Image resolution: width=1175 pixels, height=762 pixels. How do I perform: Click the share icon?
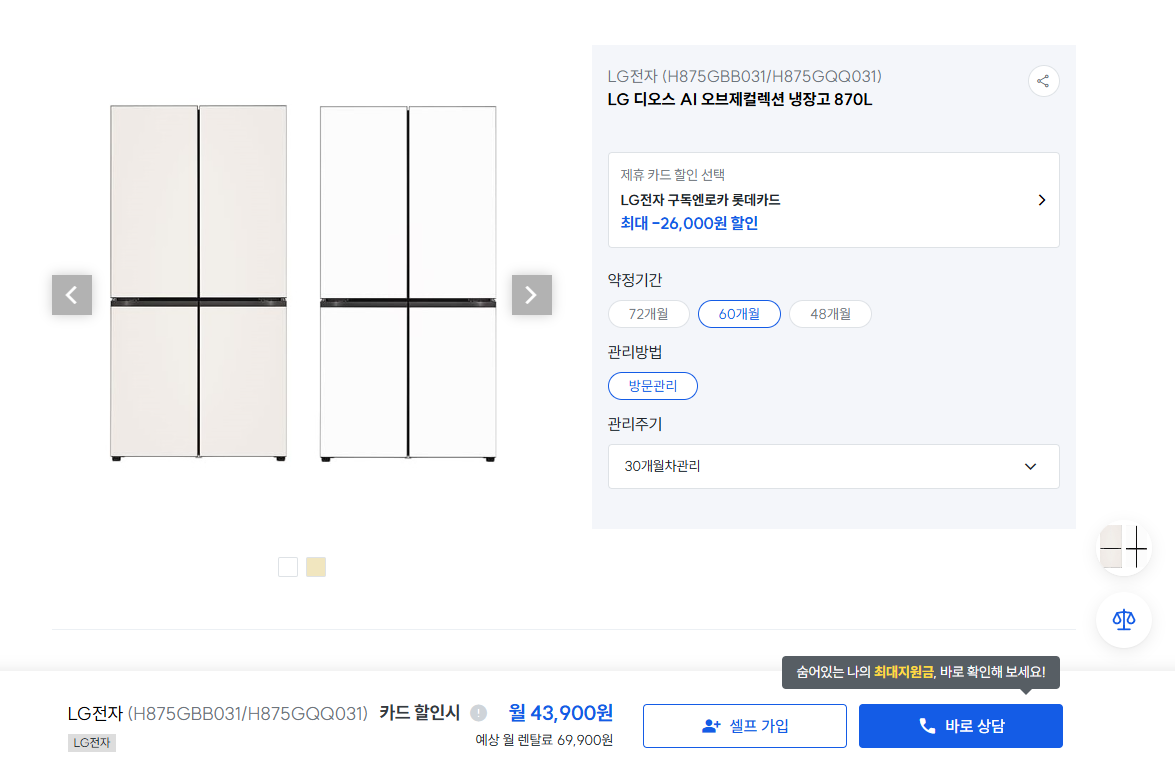[1043, 81]
